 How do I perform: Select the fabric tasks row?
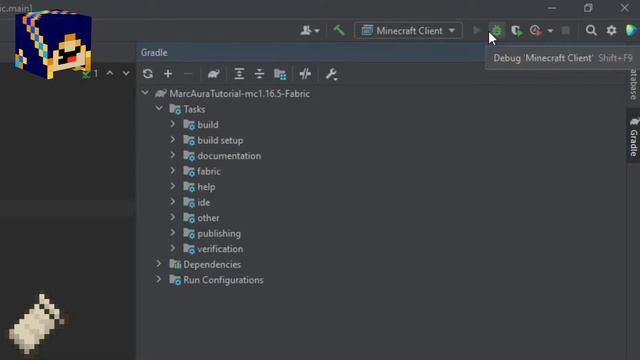click(x=382, y=171)
